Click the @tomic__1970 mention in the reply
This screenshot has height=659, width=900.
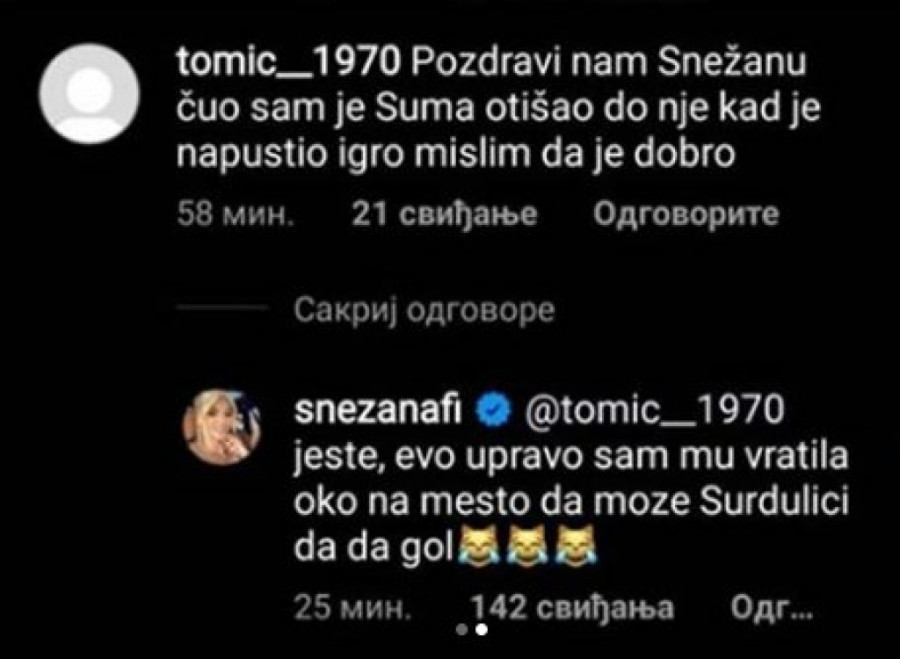tap(652, 411)
